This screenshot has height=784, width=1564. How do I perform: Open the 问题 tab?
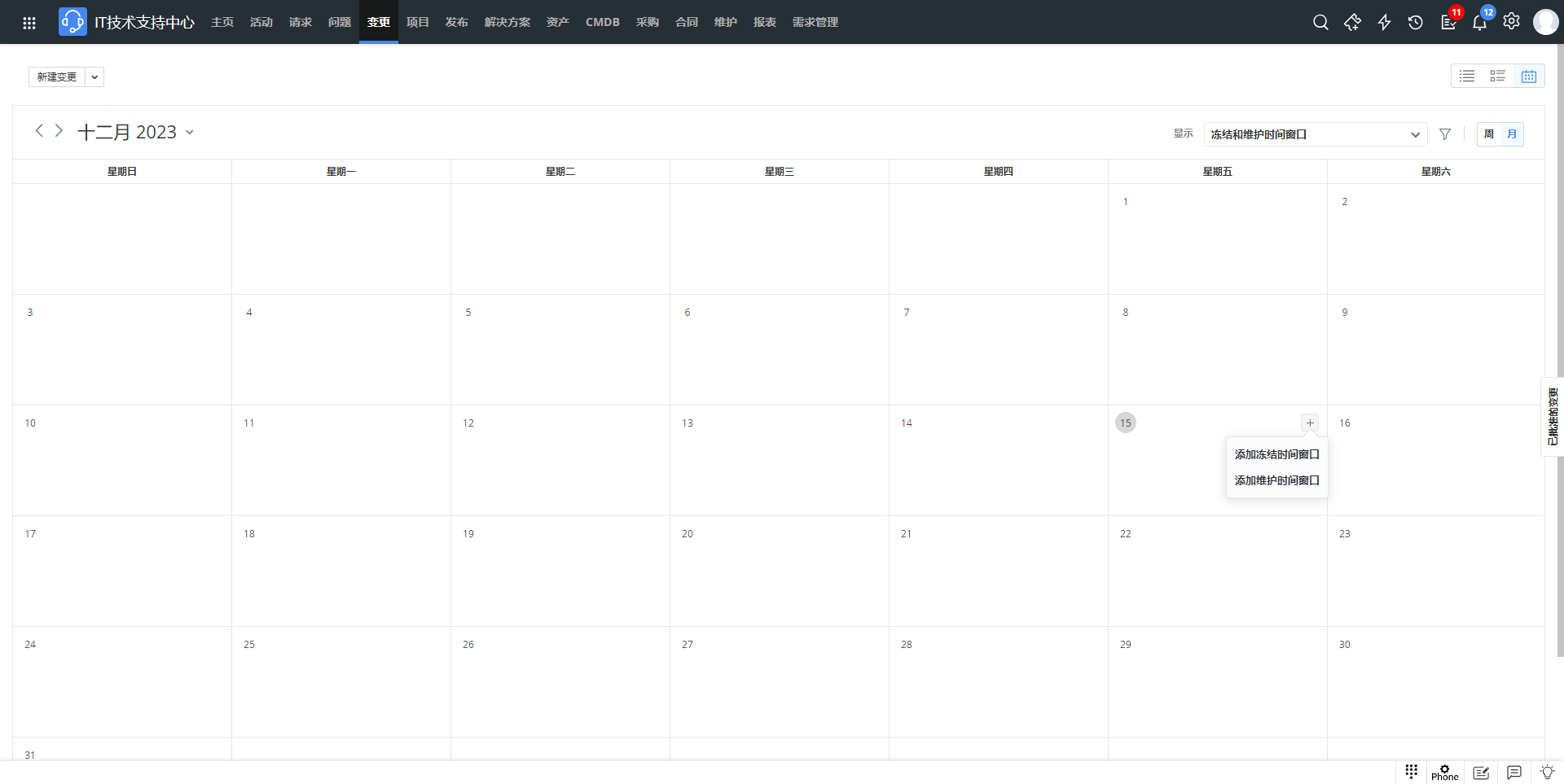[x=340, y=22]
